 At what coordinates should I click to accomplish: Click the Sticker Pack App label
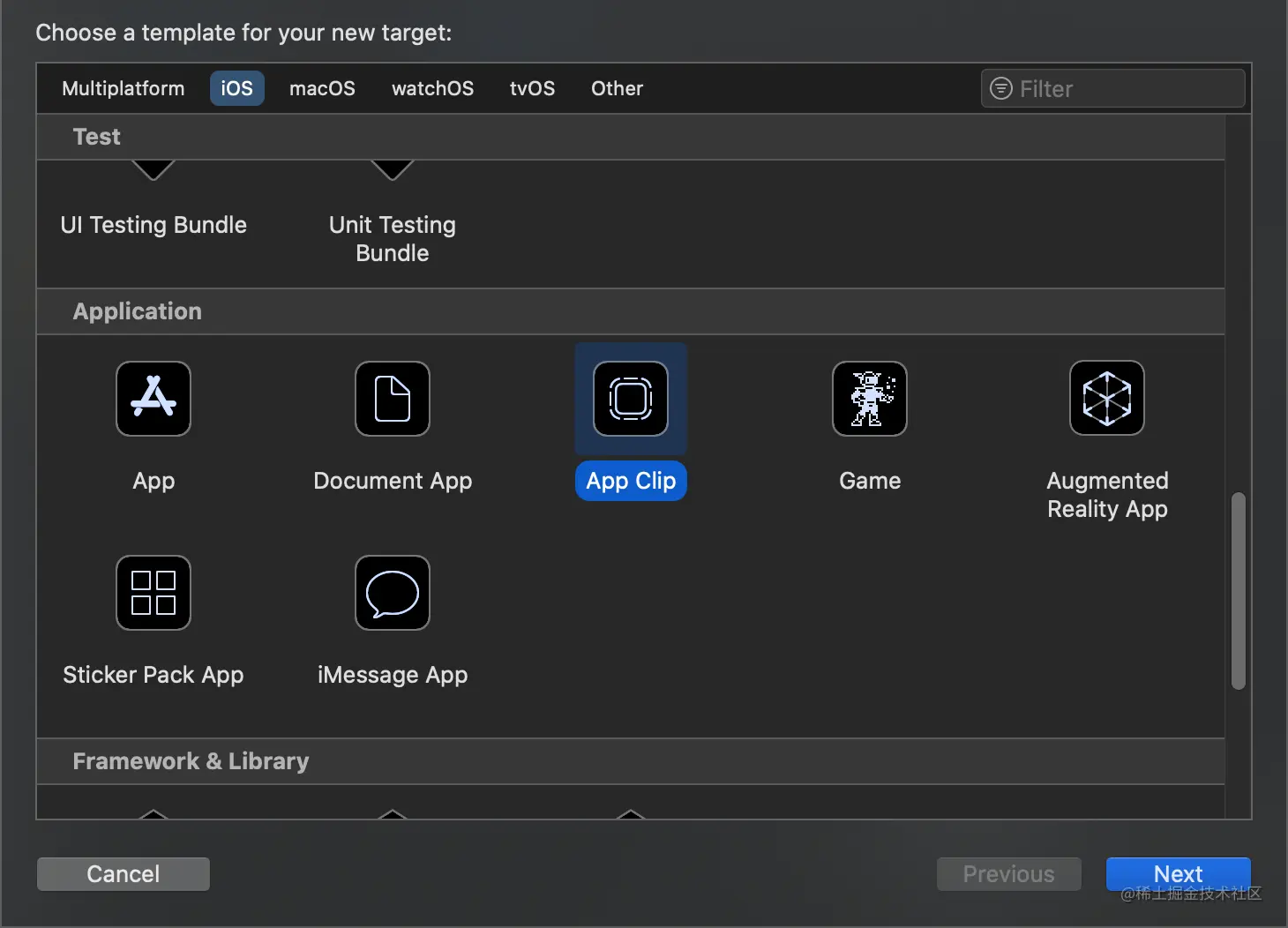click(x=154, y=675)
